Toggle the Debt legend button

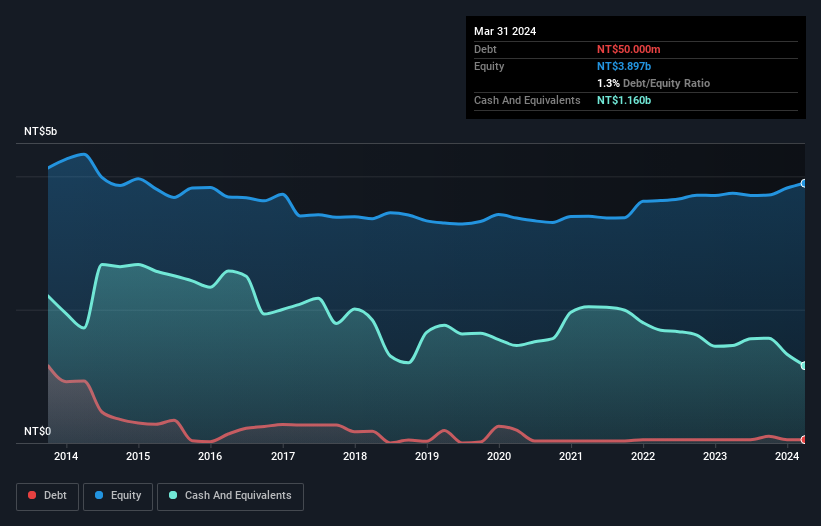[48, 496]
